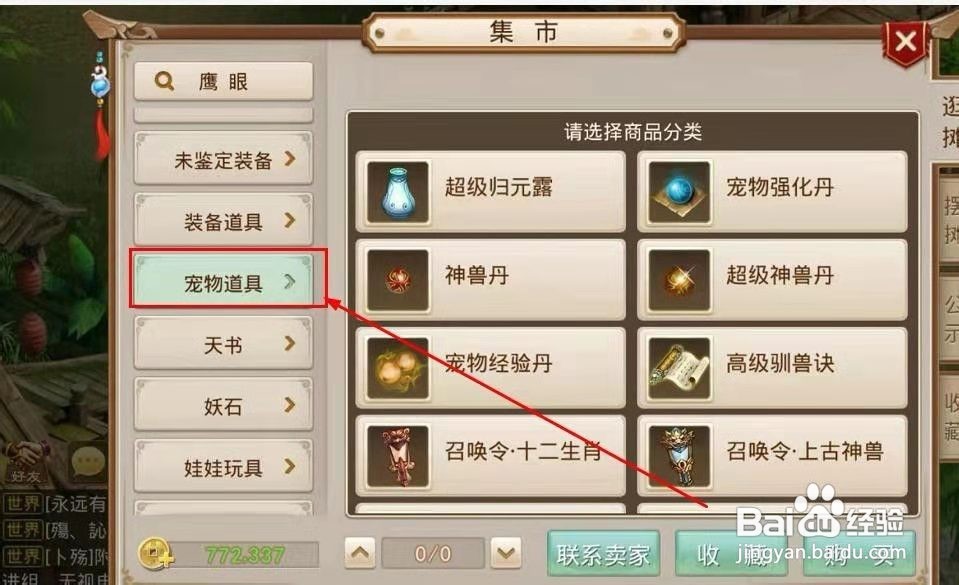The image size is (959, 585).
Task: Select the 超级归元露 vase icon
Action: point(398,192)
